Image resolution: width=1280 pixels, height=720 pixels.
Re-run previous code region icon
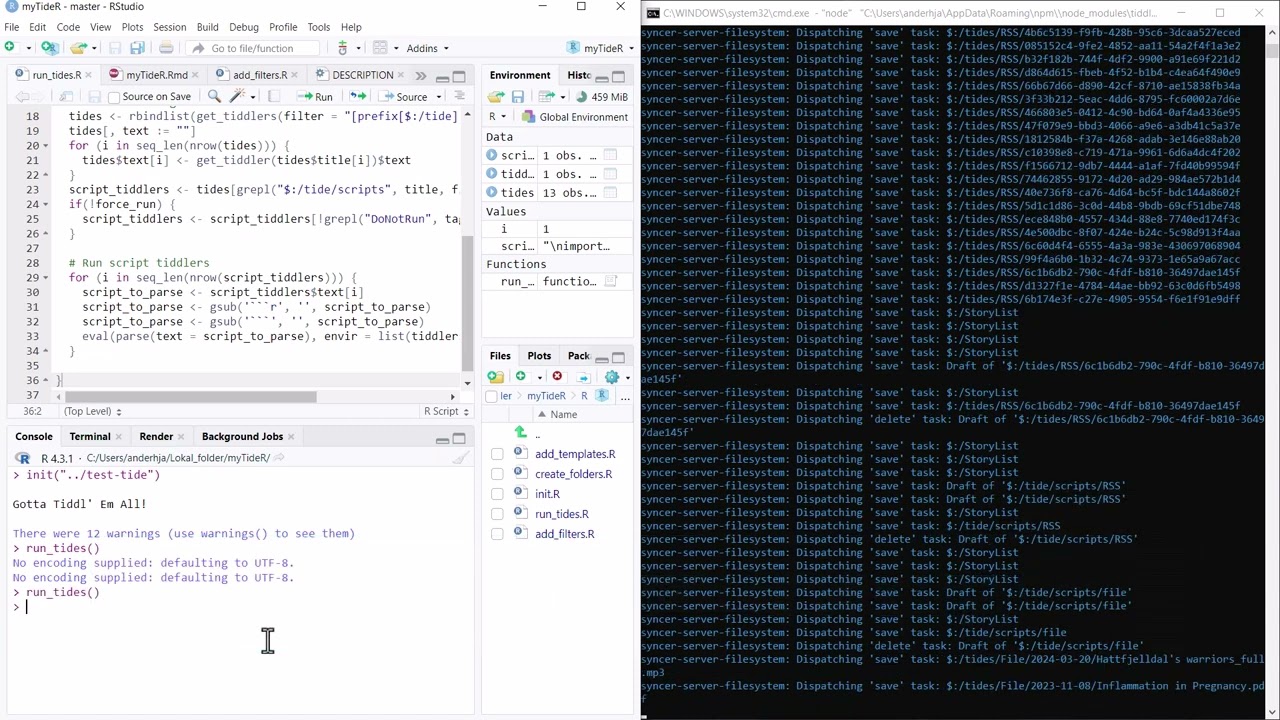click(x=358, y=97)
